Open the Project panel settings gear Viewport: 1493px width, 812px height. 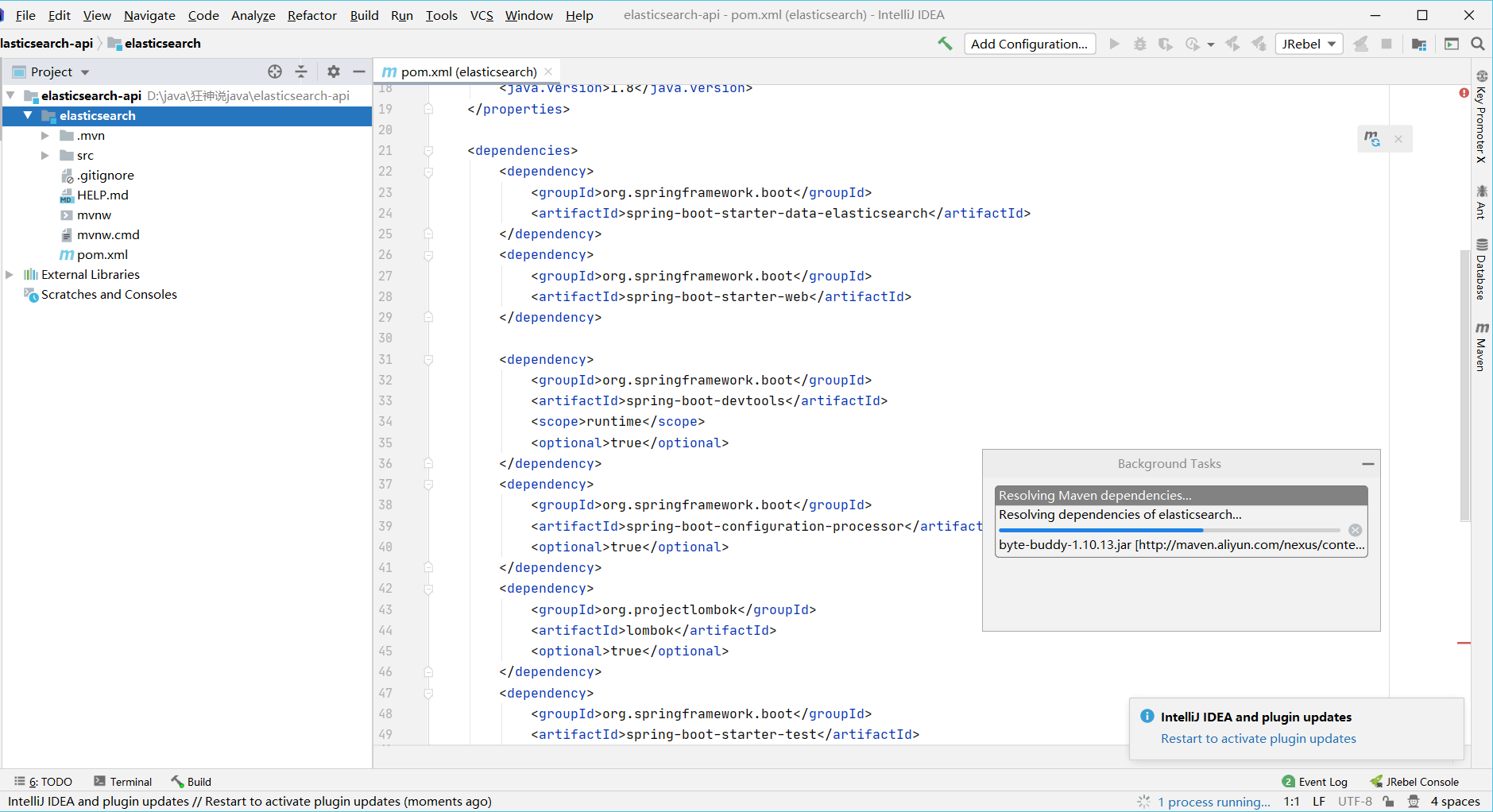click(334, 72)
